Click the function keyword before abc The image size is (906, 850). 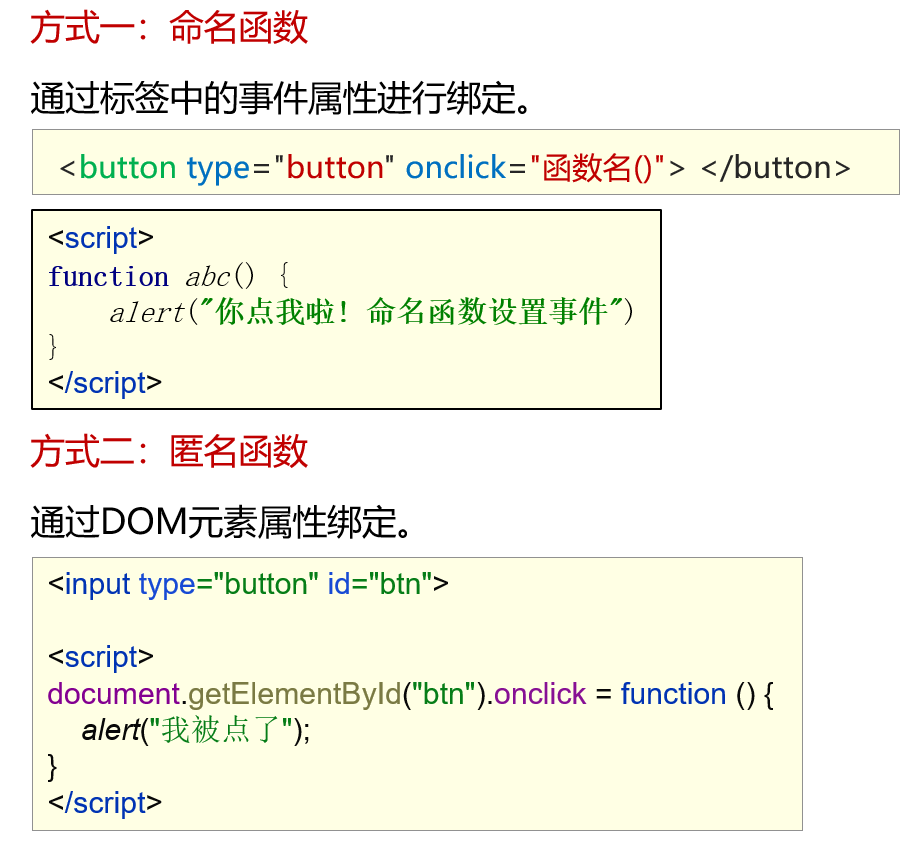[108, 276]
